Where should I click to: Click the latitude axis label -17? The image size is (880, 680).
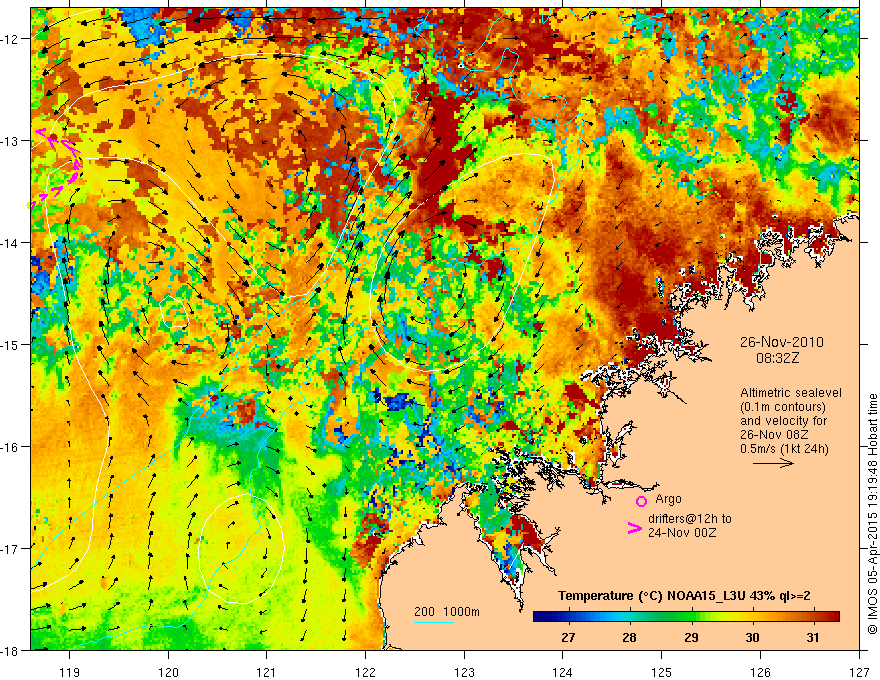coord(11,549)
